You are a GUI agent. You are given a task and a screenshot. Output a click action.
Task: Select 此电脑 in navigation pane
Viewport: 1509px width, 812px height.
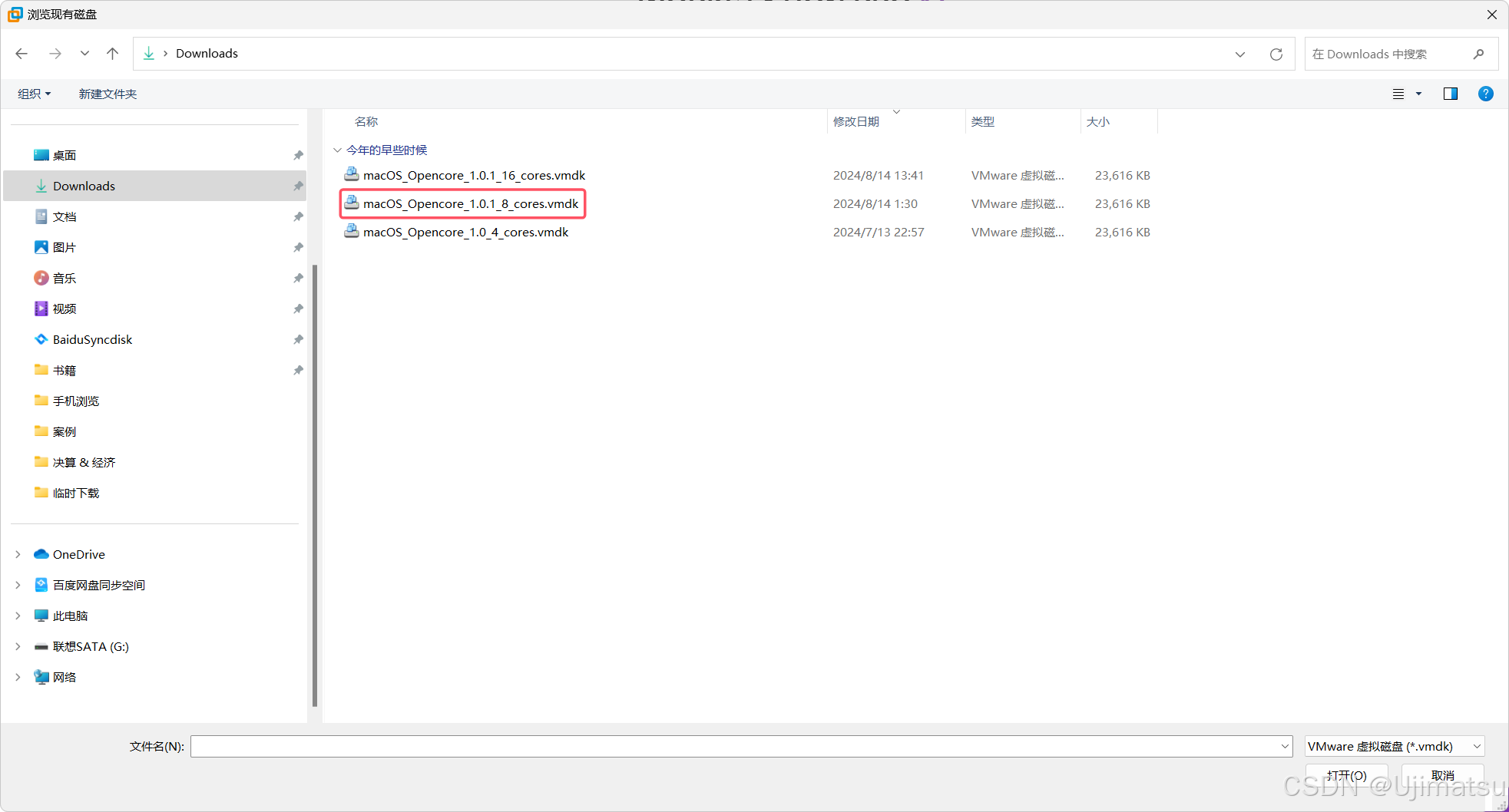(x=70, y=616)
